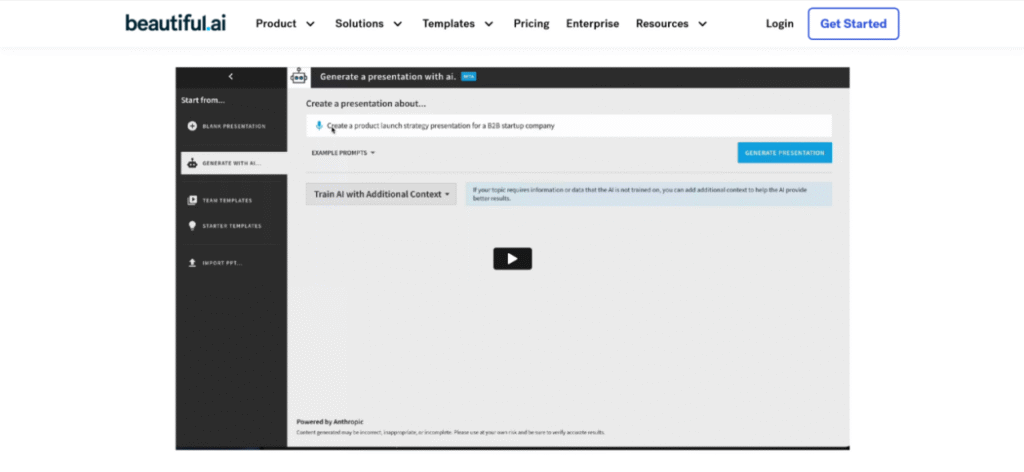
Task: Open the Train AI with Additional Context dropdown
Action: [x=381, y=194]
